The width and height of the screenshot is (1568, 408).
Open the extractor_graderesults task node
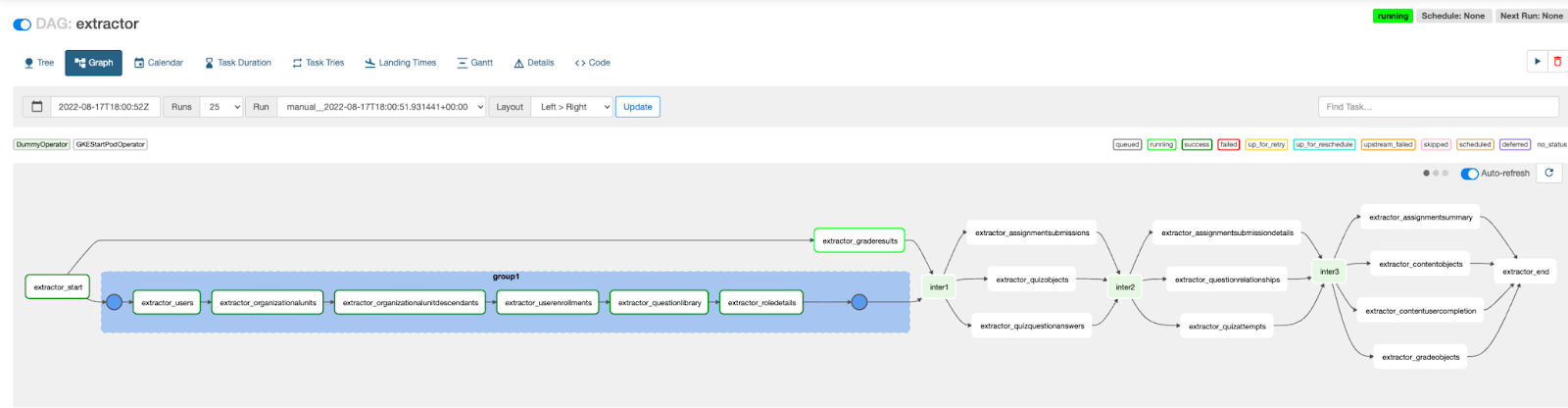coord(859,240)
